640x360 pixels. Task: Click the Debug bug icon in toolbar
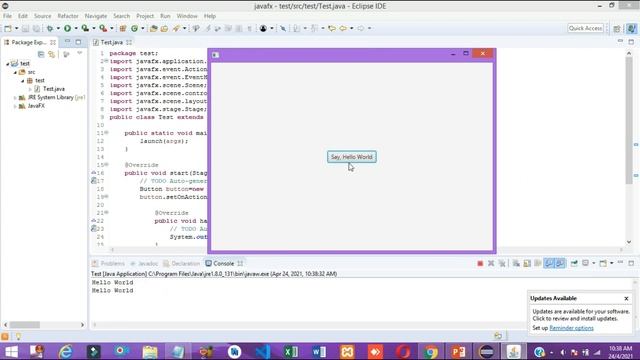pos(50,28)
